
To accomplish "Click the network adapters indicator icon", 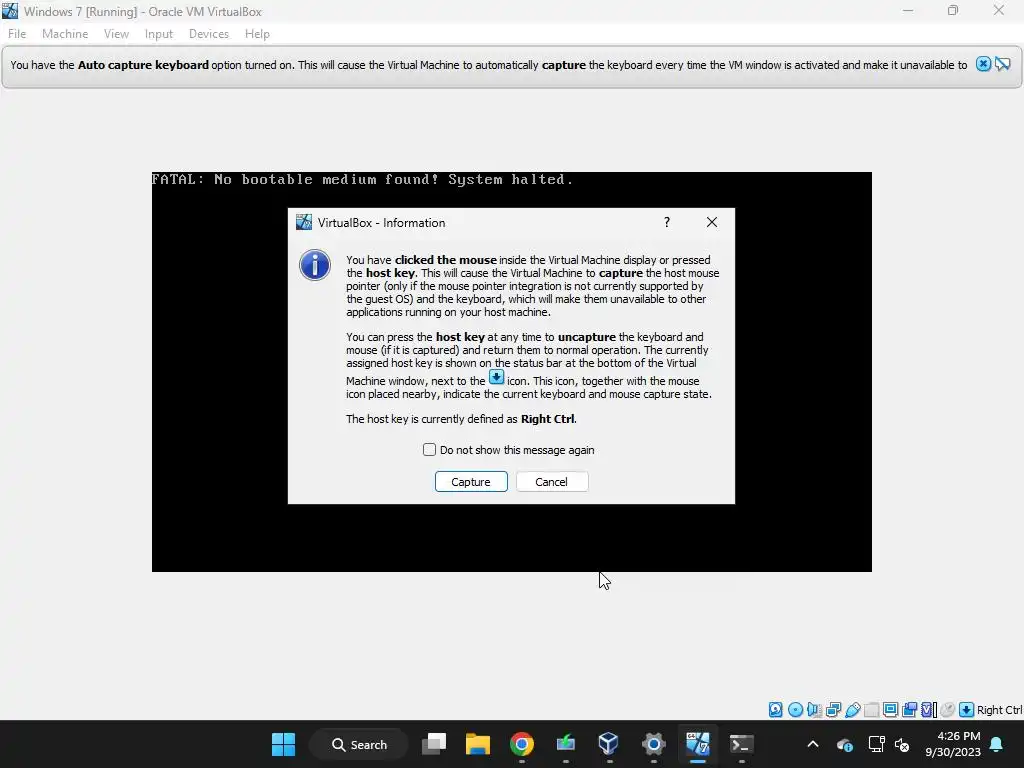I will [833, 710].
